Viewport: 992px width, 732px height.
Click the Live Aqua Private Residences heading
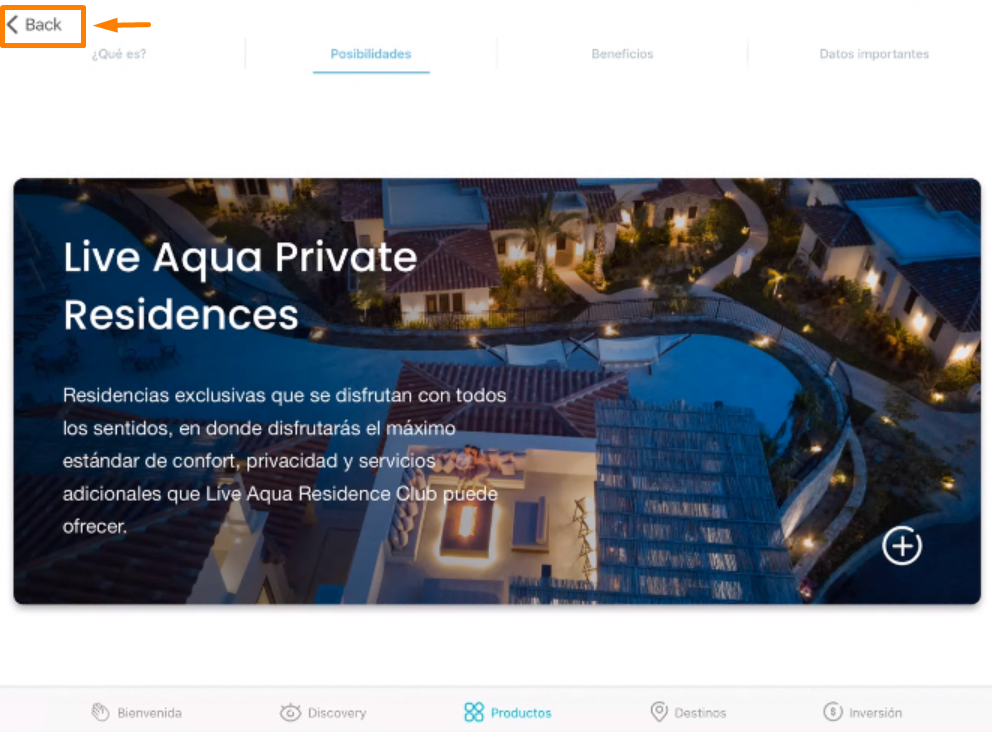click(240, 286)
